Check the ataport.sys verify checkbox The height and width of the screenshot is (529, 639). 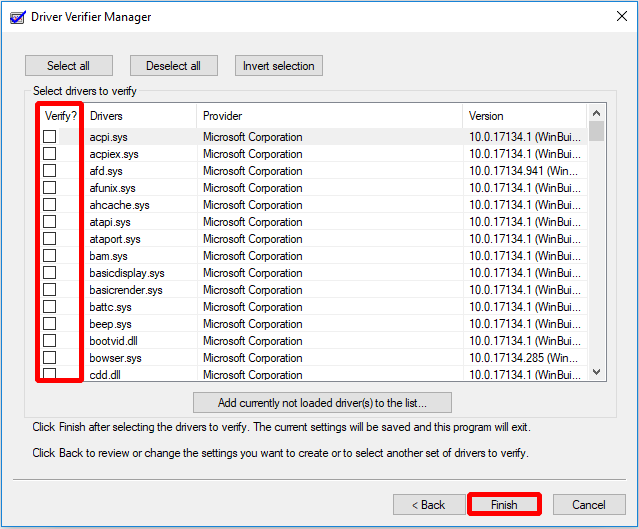(x=50, y=238)
